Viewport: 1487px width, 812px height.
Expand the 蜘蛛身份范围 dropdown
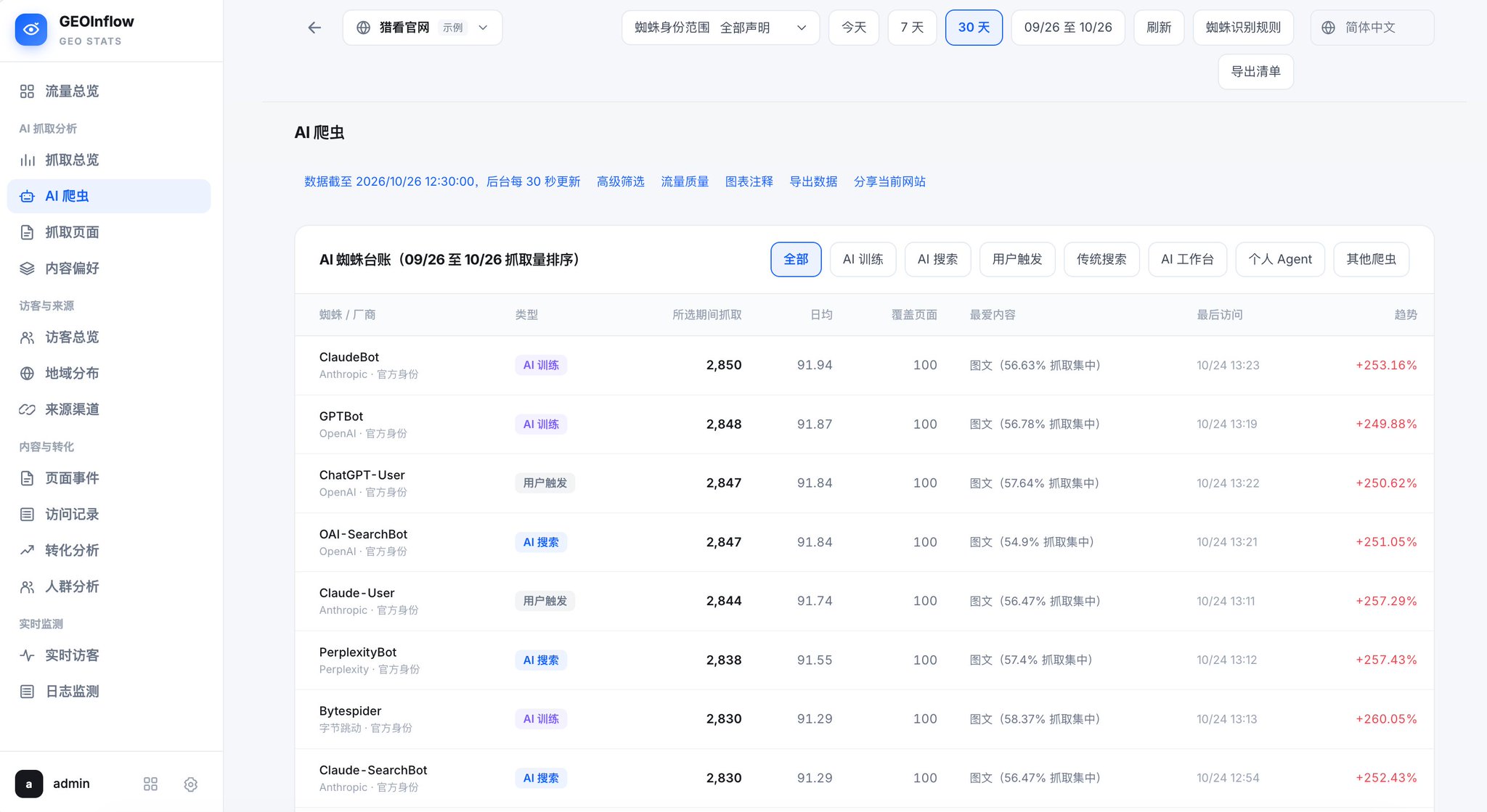[720, 28]
